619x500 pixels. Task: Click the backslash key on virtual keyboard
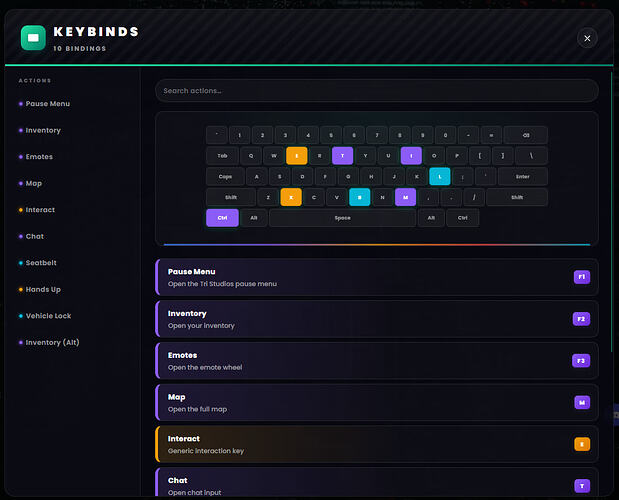coord(531,155)
